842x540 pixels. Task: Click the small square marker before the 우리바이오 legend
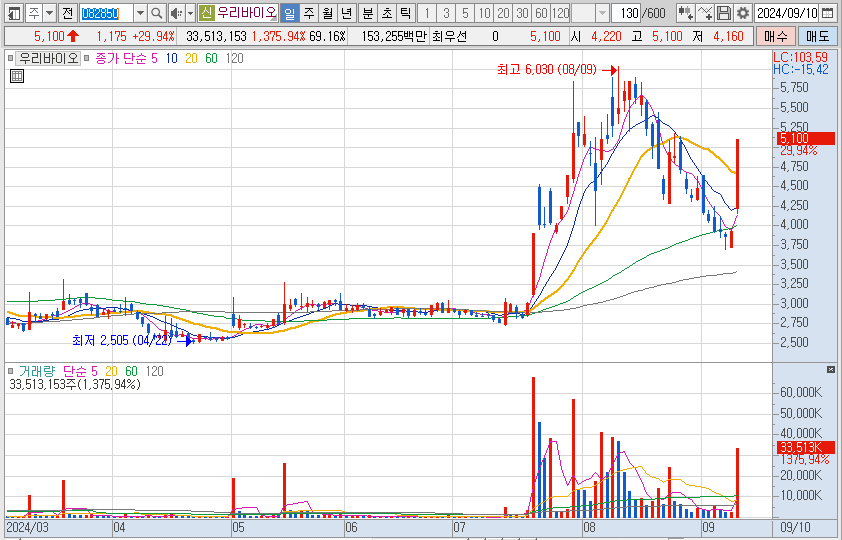[10, 58]
